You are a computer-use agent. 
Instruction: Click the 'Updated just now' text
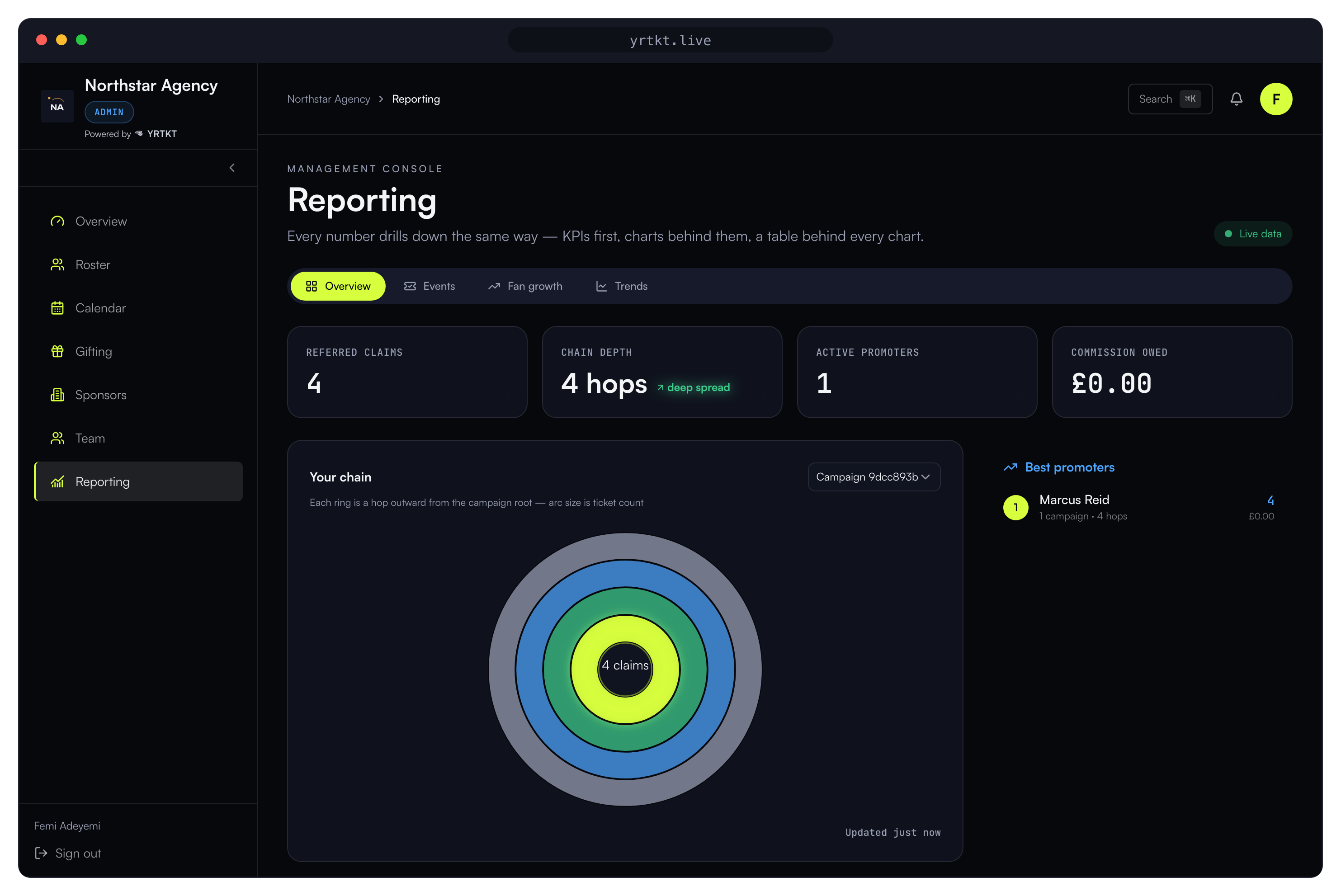892,833
